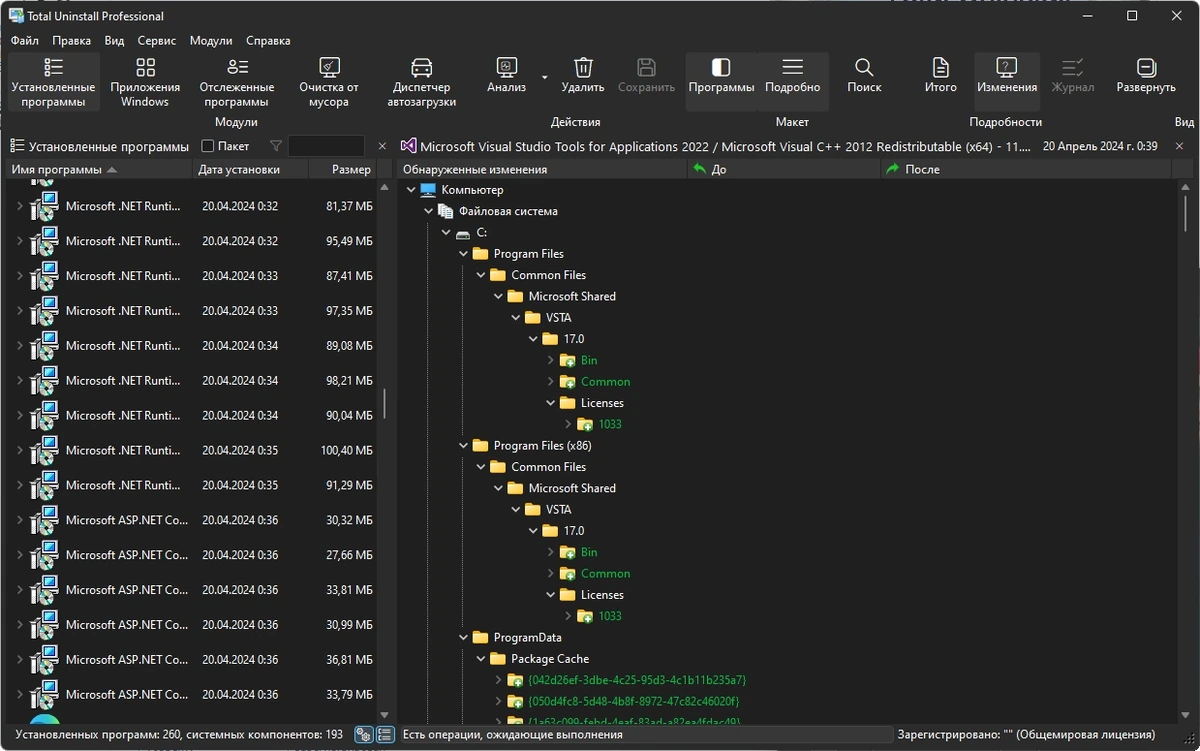Collapse the Компьютер tree node
Image resolution: width=1200 pixels, height=751 pixels.
(x=411, y=190)
